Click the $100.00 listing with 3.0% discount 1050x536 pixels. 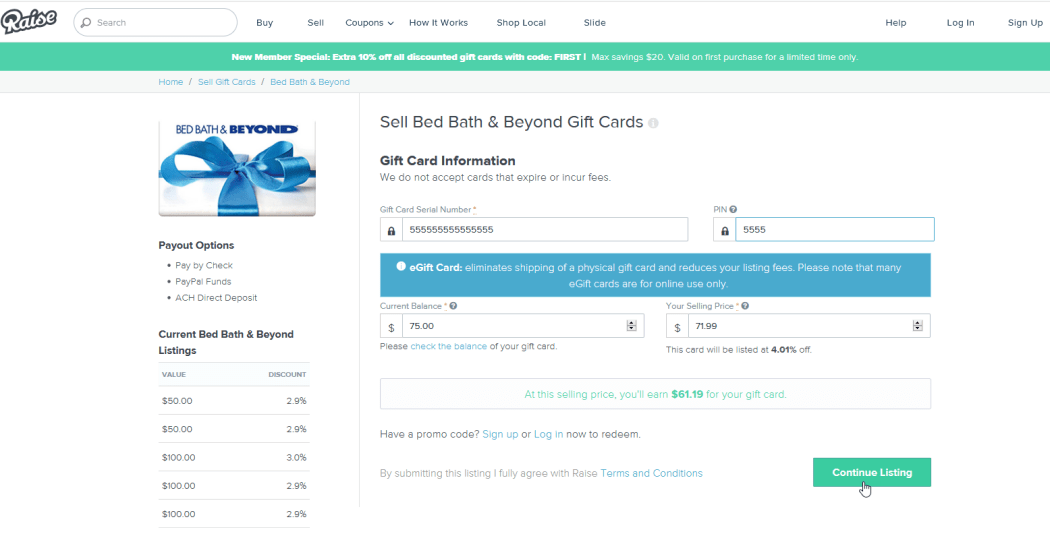[x=234, y=458]
